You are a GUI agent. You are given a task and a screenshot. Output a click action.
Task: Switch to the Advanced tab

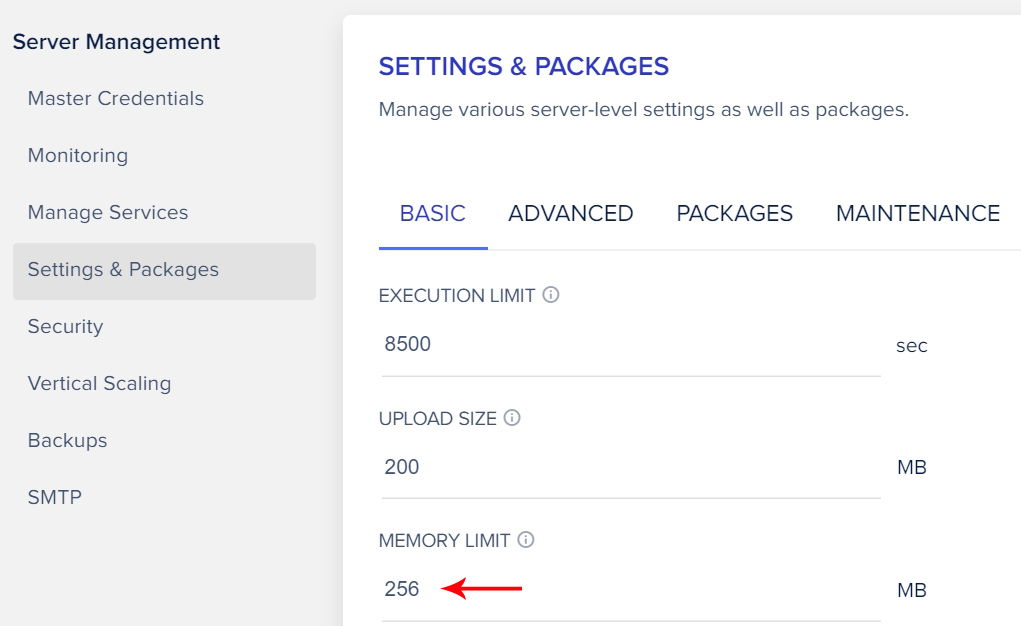570,213
